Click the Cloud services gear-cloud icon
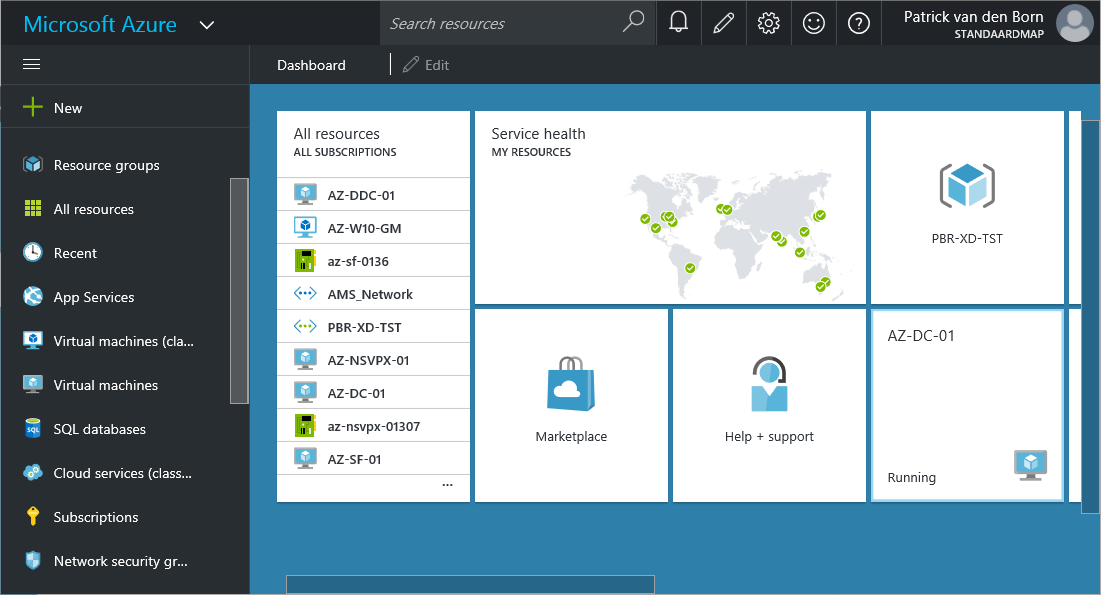The height and width of the screenshot is (595, 1101). coord(32,473)
